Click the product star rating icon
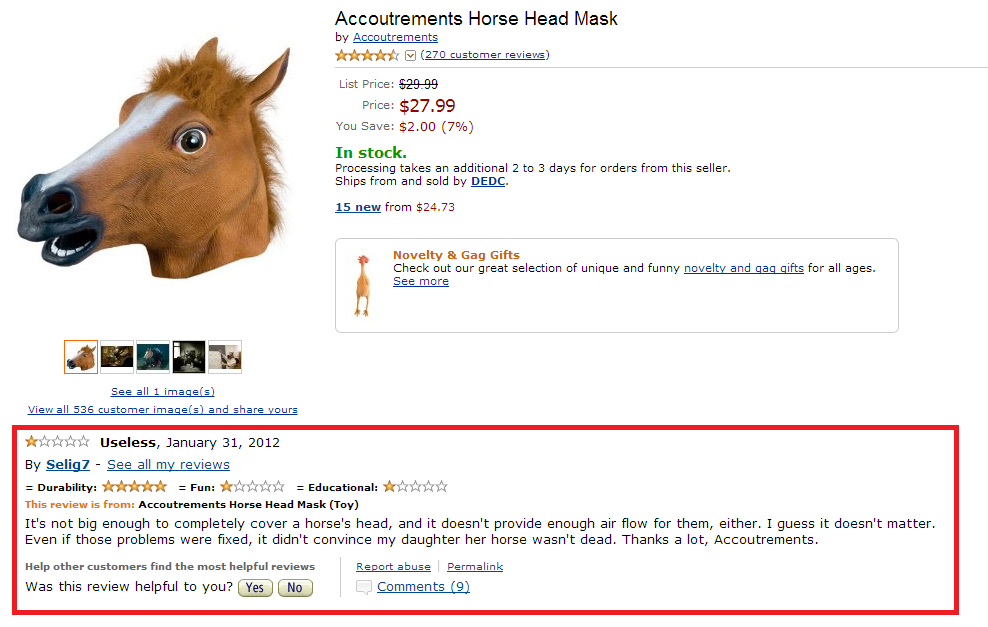The height and width of the screenshot is (627, 988). (x=367, y=55)
